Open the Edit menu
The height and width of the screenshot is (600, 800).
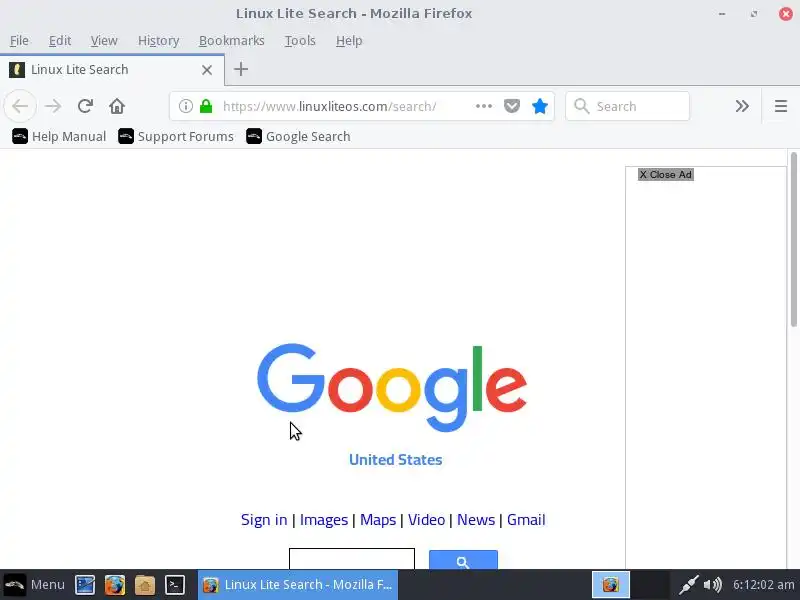coord(60,40)
